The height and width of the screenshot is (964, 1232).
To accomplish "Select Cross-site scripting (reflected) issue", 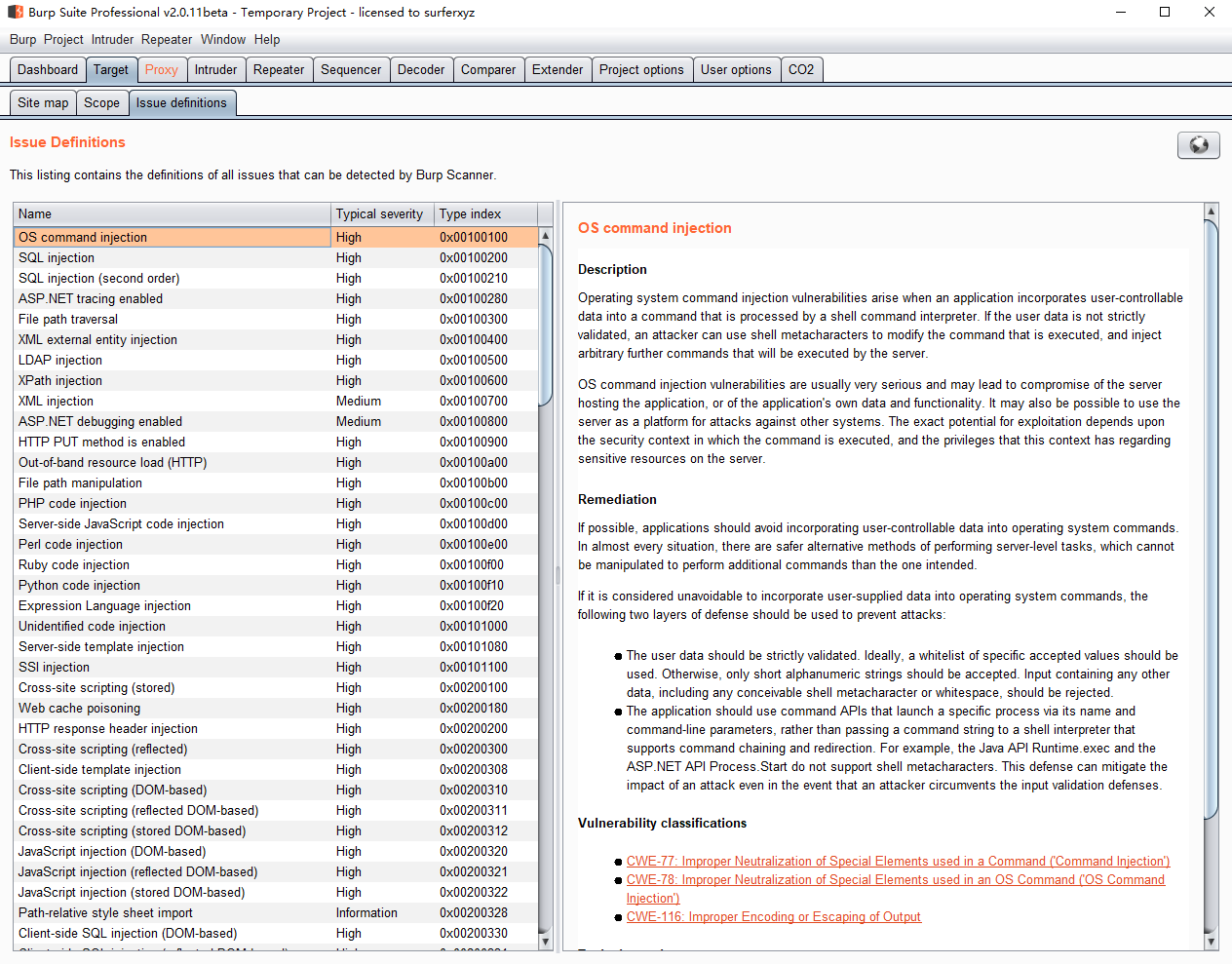I will 102,750.
